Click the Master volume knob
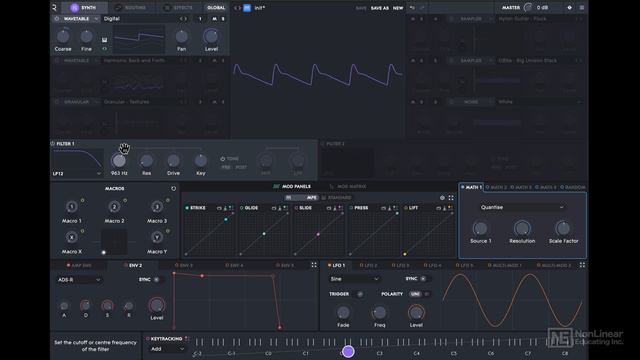The image size is (640, 360). pos(528,7)
